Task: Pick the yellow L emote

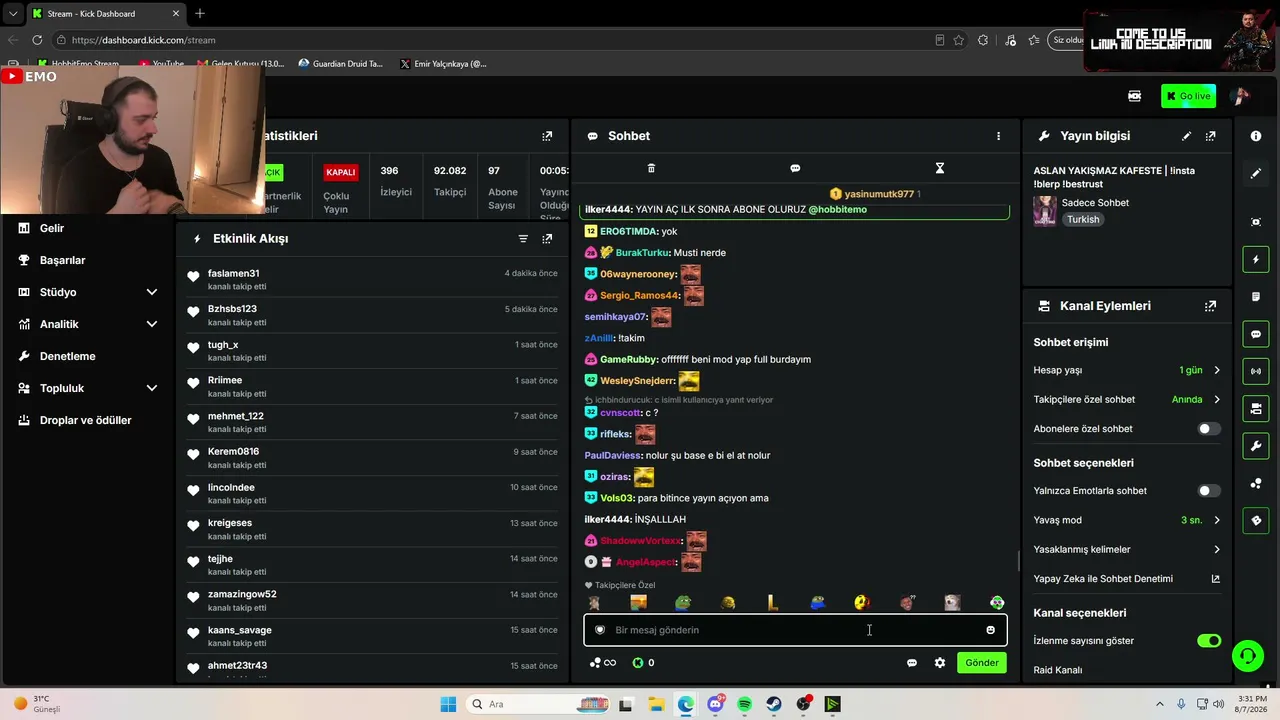Action: [772, 603]
